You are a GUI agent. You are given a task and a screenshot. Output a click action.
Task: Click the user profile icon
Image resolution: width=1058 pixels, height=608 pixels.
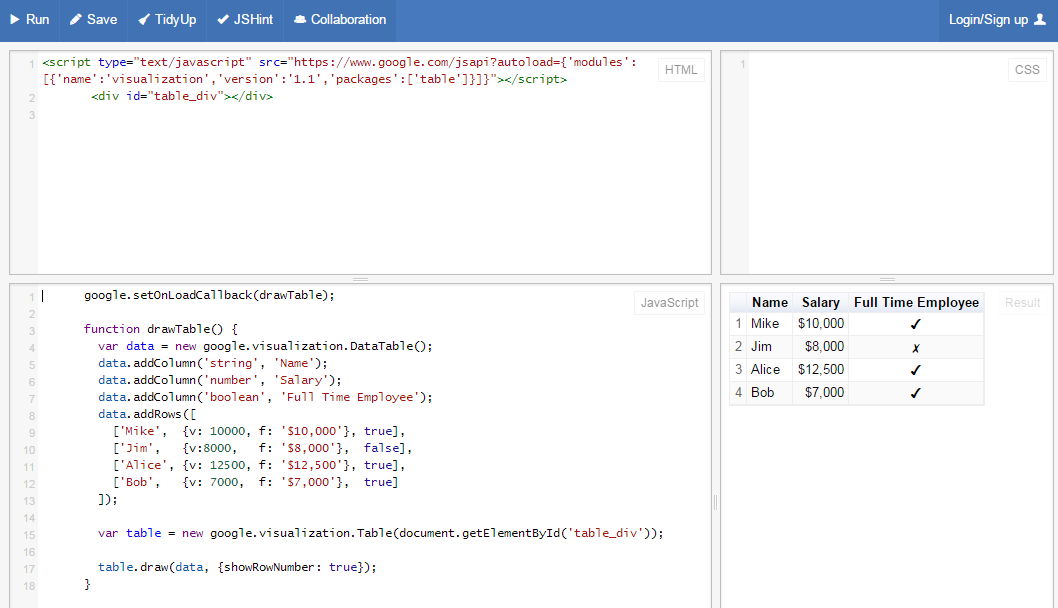click(1040, 20)
